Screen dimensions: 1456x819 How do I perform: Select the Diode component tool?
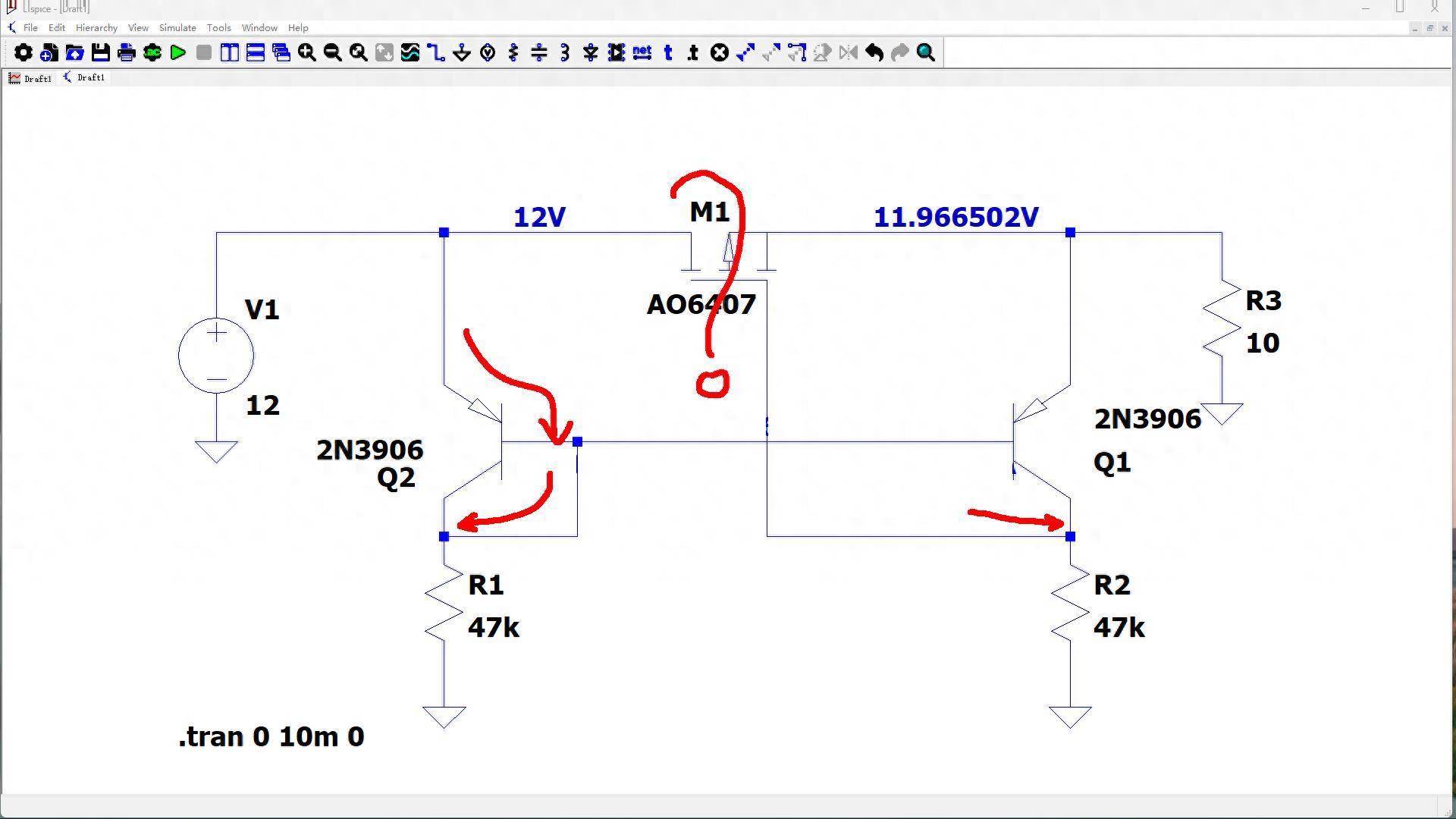point(591,53)
